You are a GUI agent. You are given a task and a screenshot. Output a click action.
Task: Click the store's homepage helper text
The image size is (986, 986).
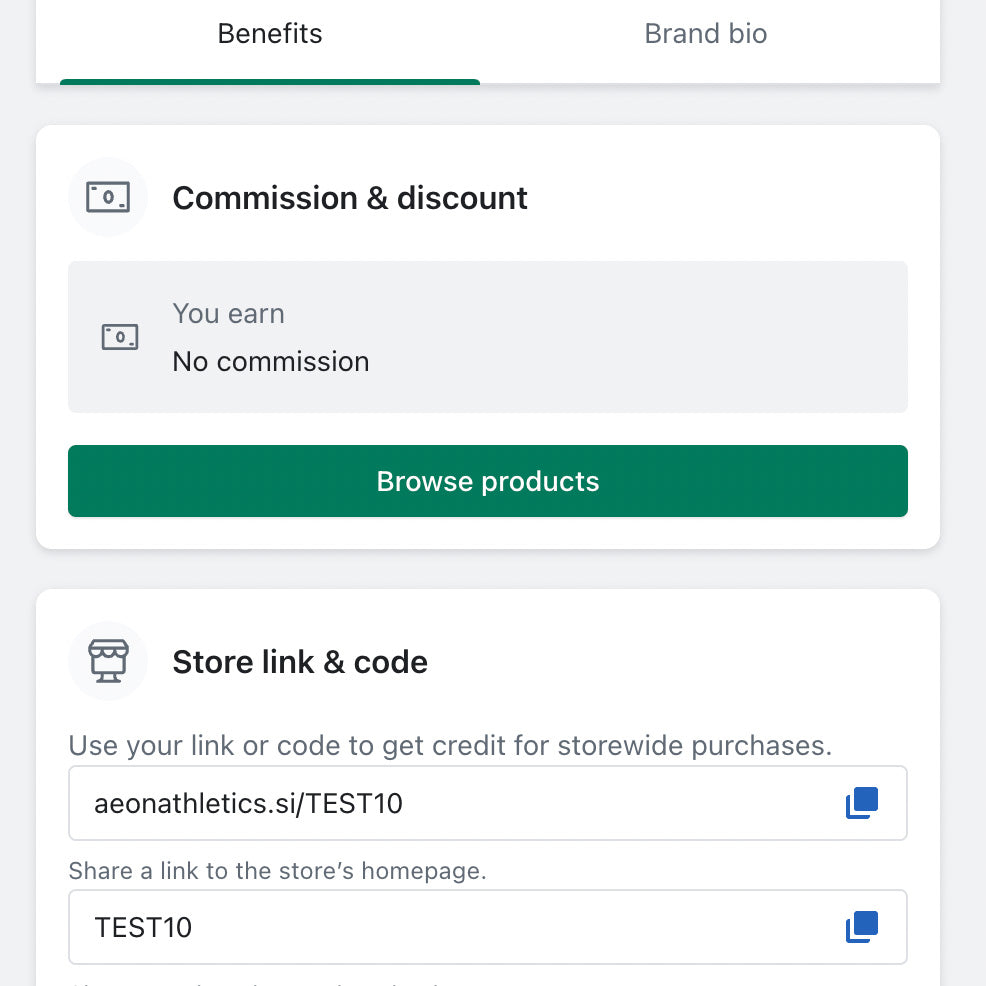pos(277,871)
